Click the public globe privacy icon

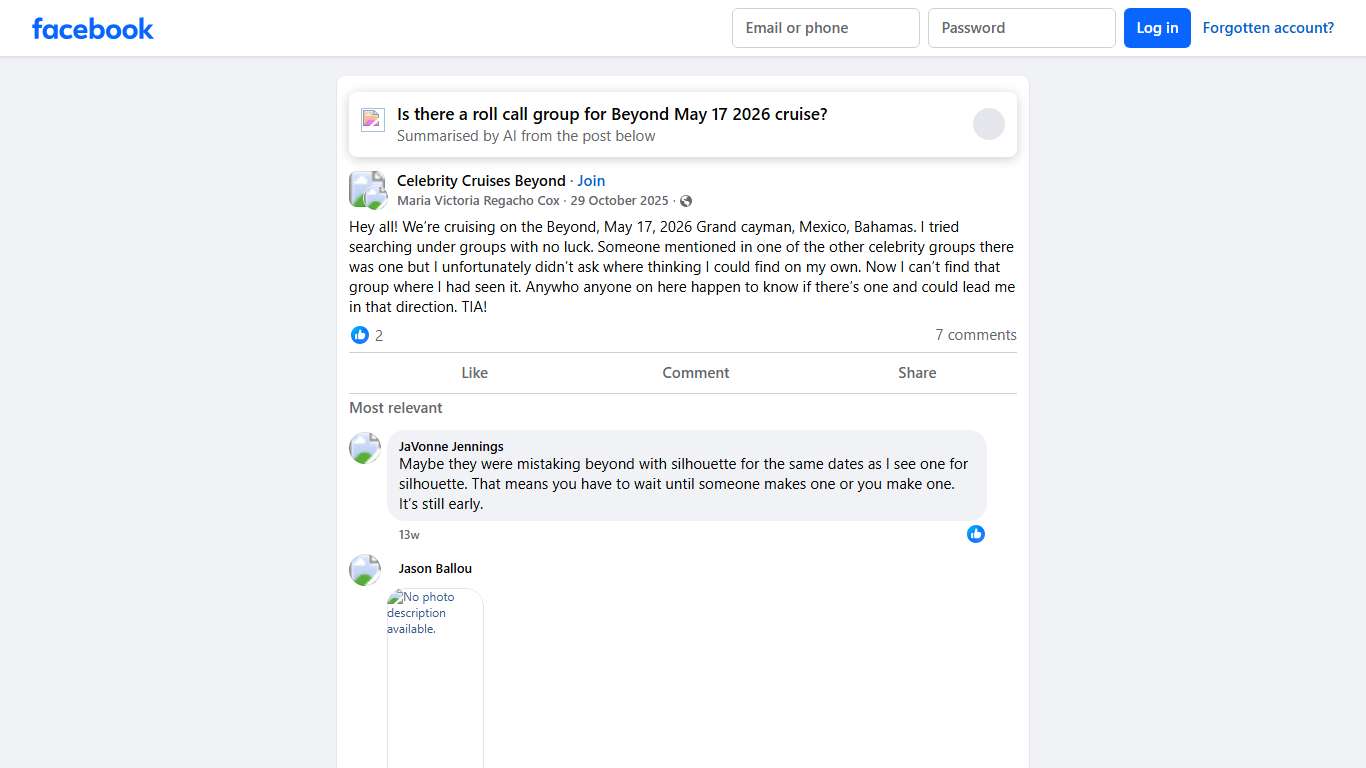686,201
